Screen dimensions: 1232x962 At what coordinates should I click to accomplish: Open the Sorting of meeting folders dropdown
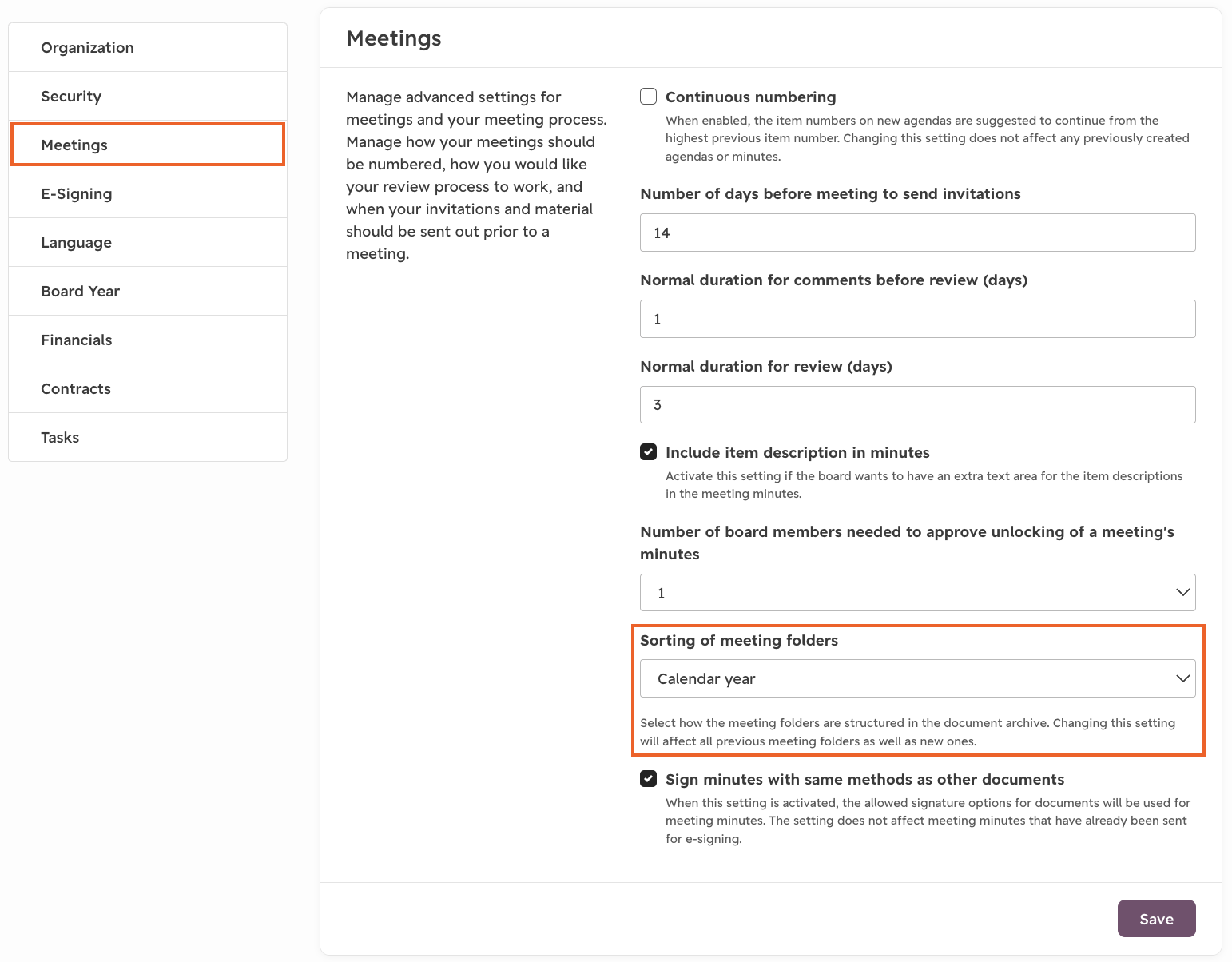pos(918,678)
